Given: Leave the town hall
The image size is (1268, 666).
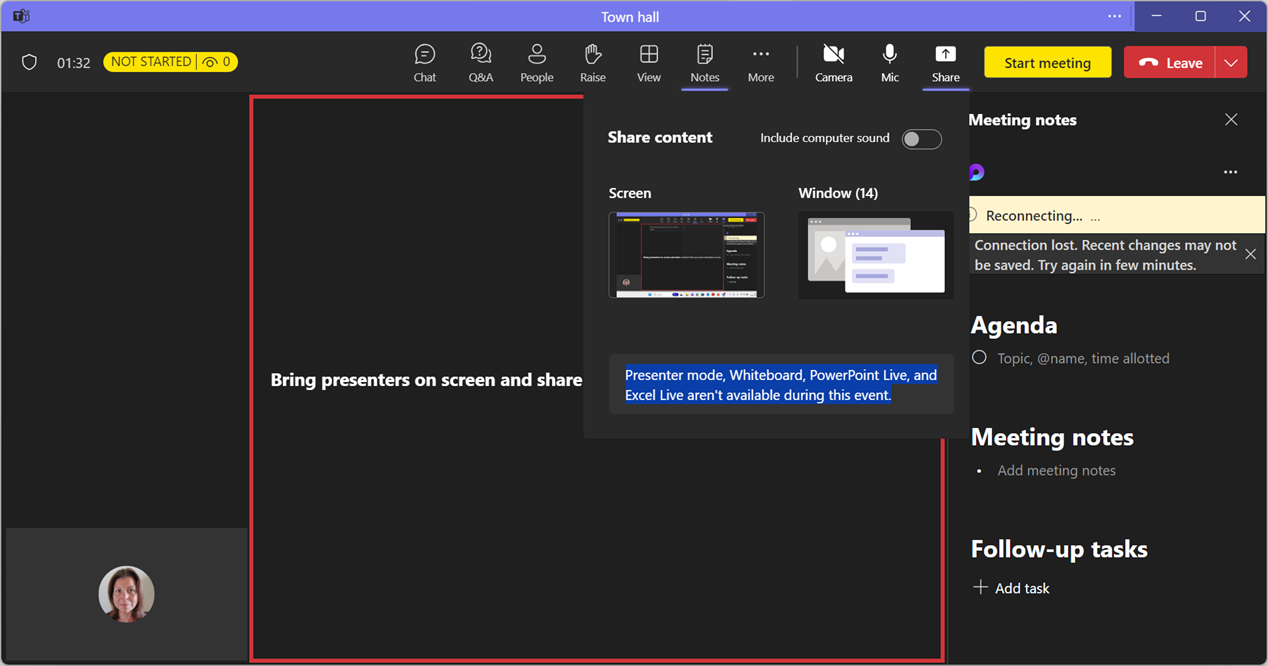Looking at the screenshot, I should (x=1170, y=62).
